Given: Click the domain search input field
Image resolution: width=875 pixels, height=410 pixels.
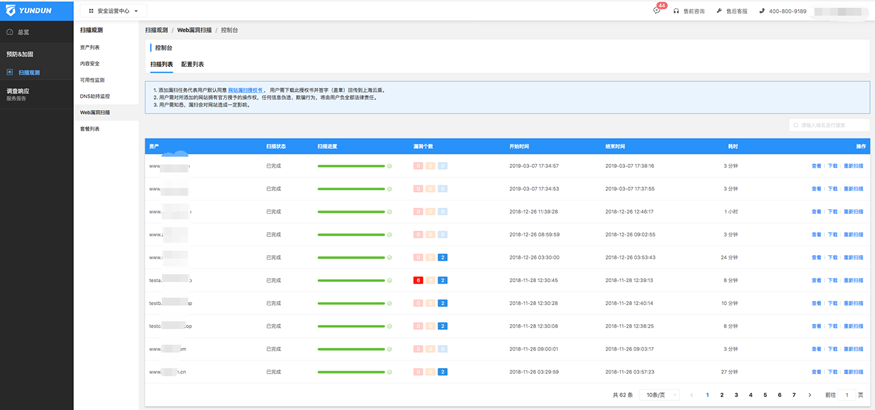Looking at the screenshot, I should tap(829, 125).
